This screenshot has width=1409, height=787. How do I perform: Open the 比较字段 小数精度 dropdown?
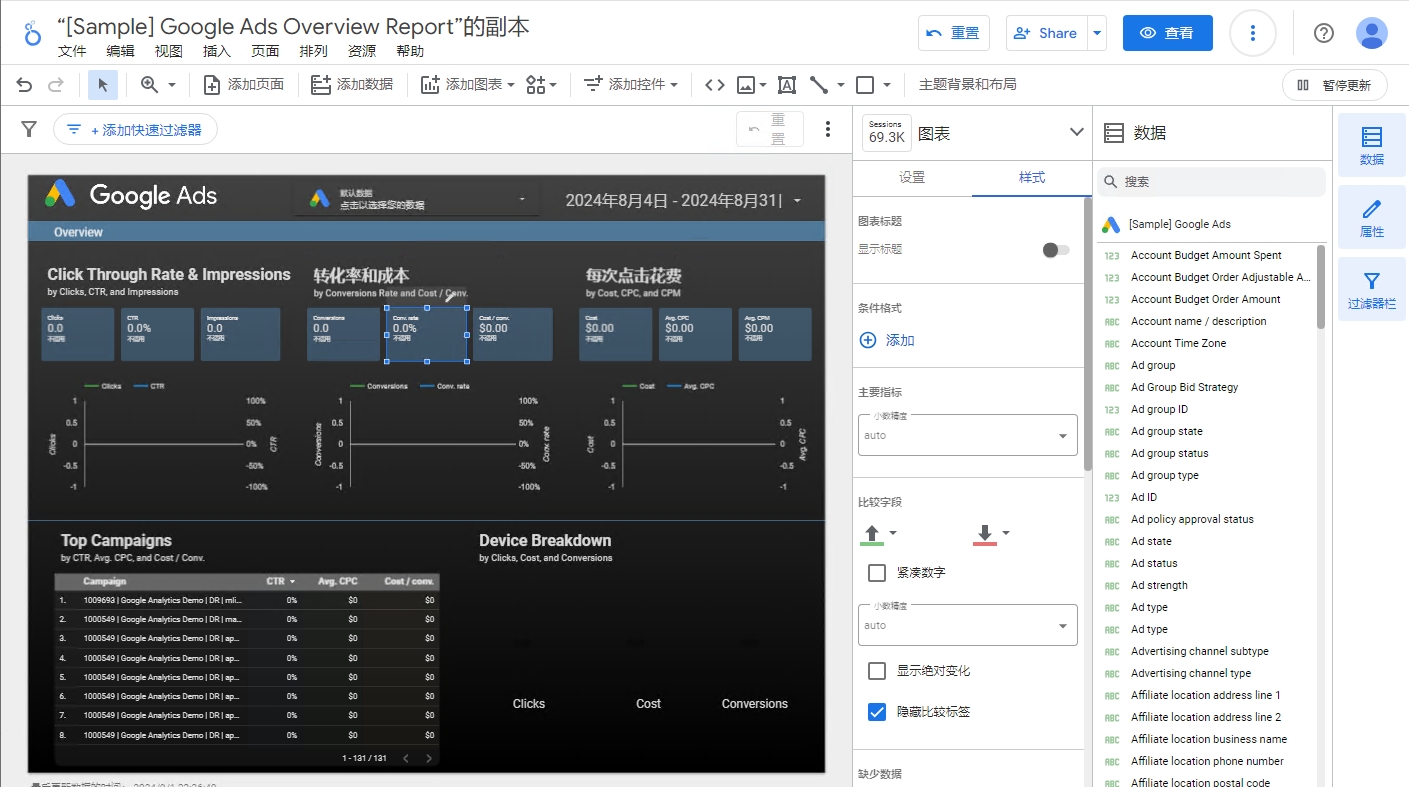pyautogui.click(x=968, y=625)
